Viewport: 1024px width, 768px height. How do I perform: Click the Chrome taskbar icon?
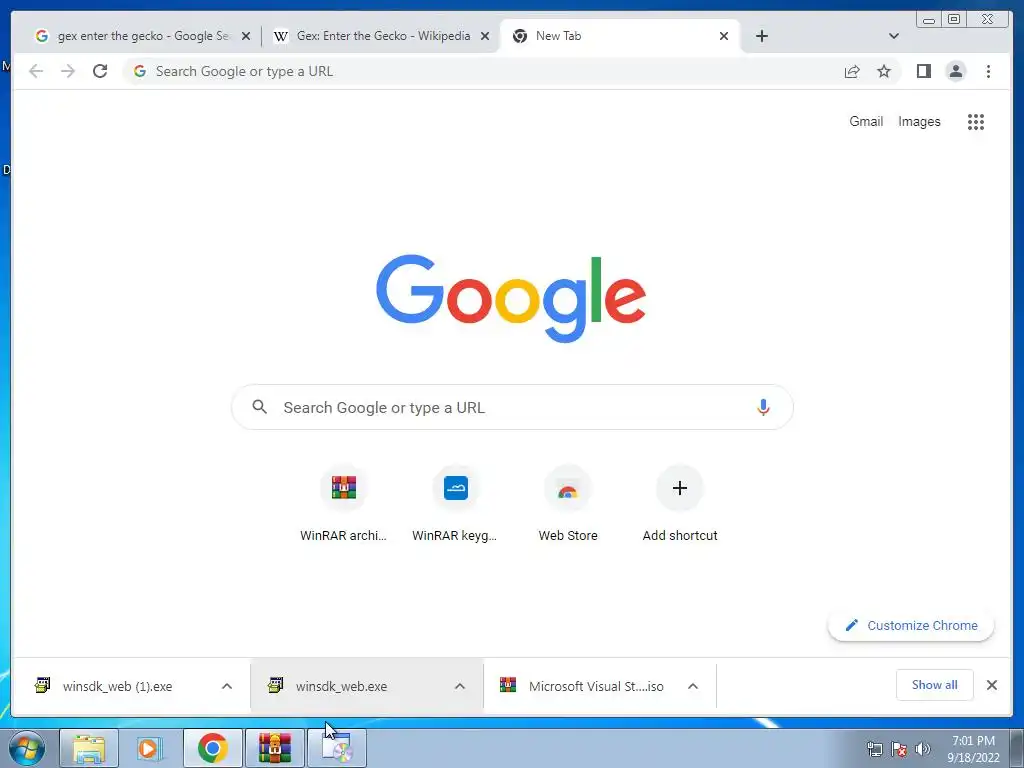212,748
